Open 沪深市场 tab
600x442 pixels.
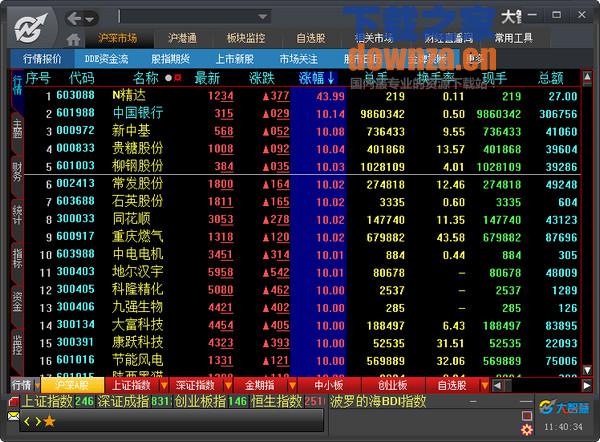pos(117,38)
